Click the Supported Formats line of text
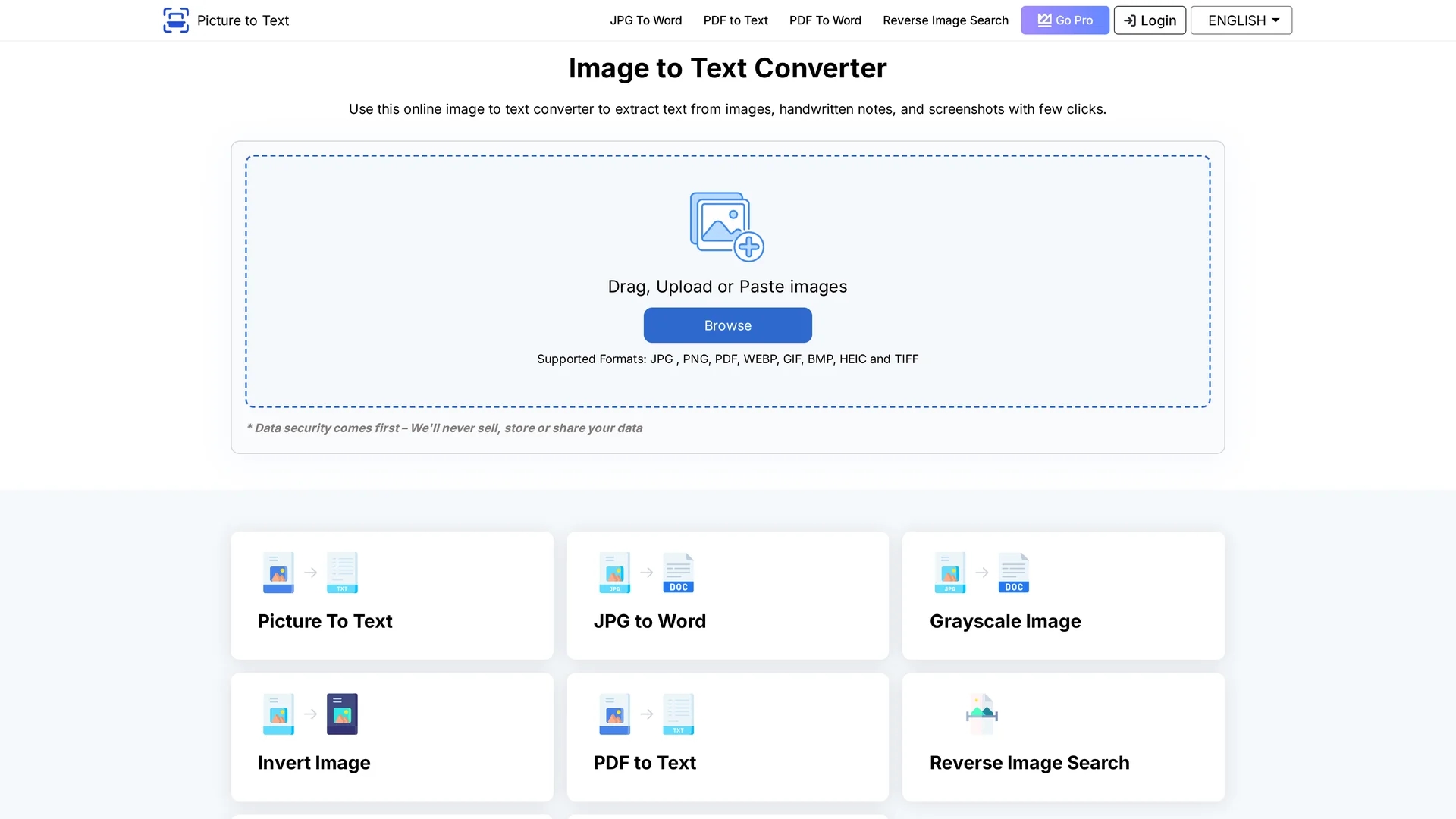Viewport: 1456px width, 819px height. coord(728,359)
